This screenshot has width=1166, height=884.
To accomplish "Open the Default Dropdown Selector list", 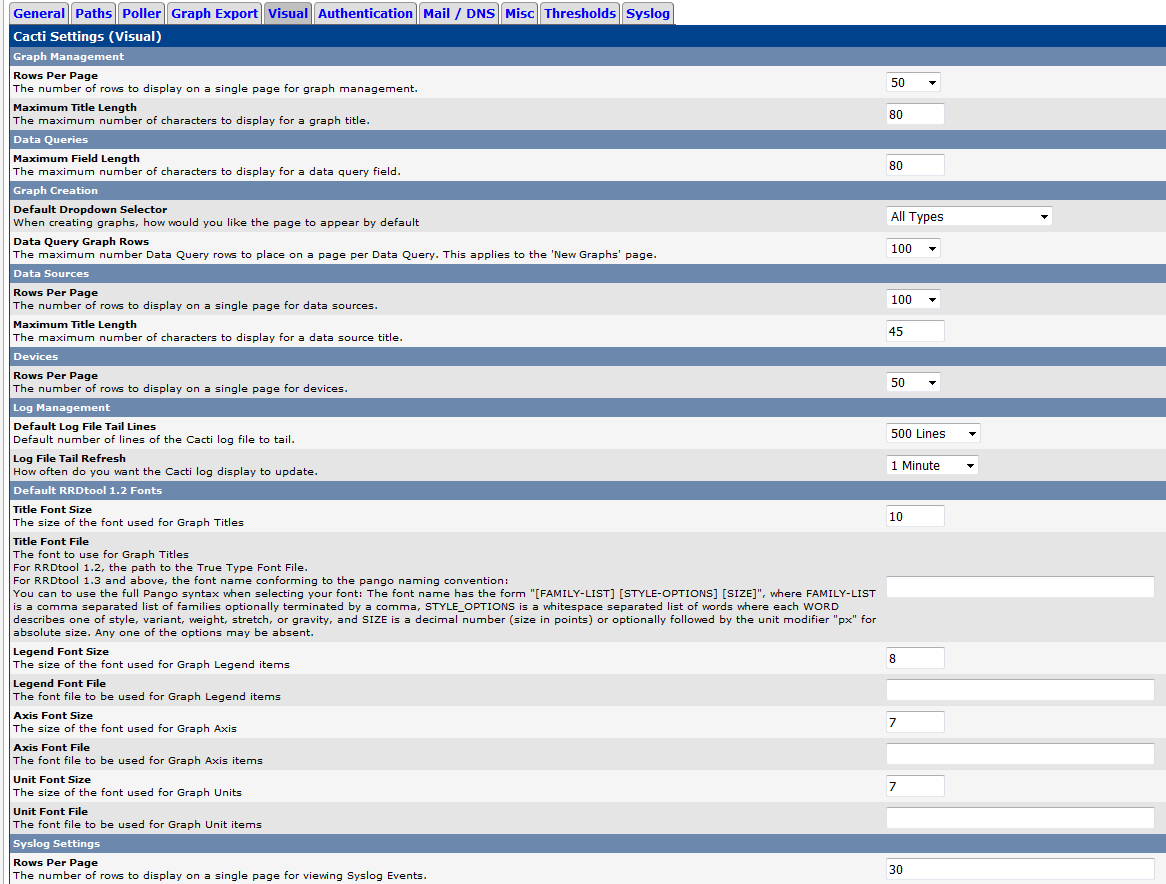I will [969, 217].
